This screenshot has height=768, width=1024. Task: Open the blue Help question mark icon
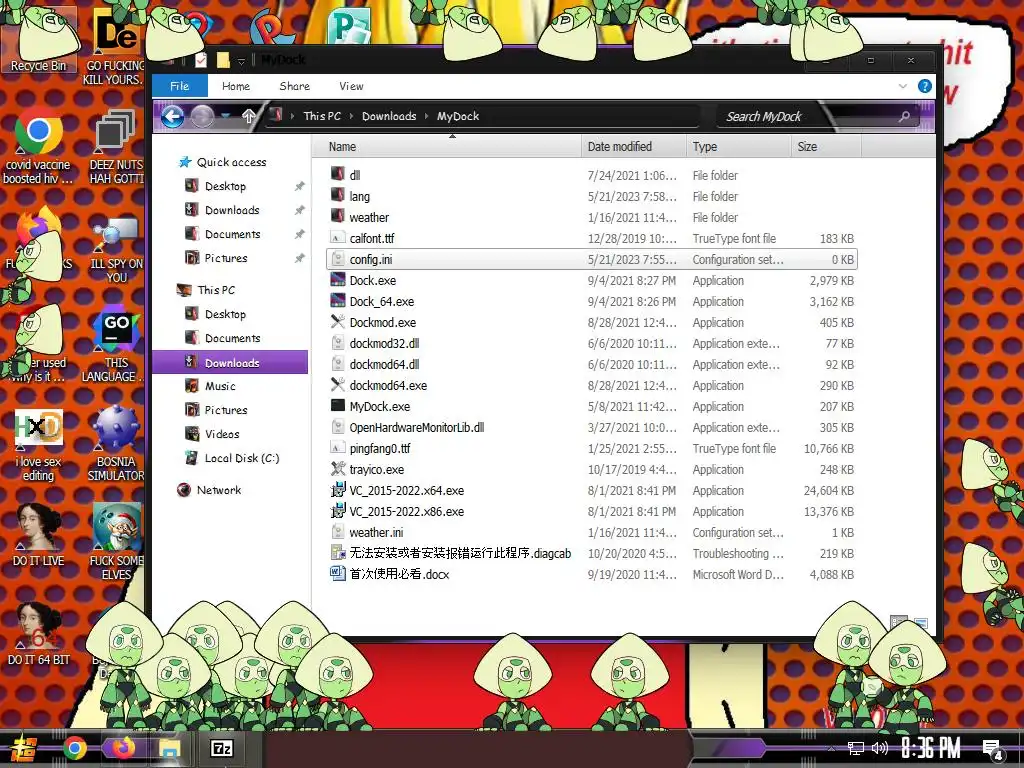point(925,86)
